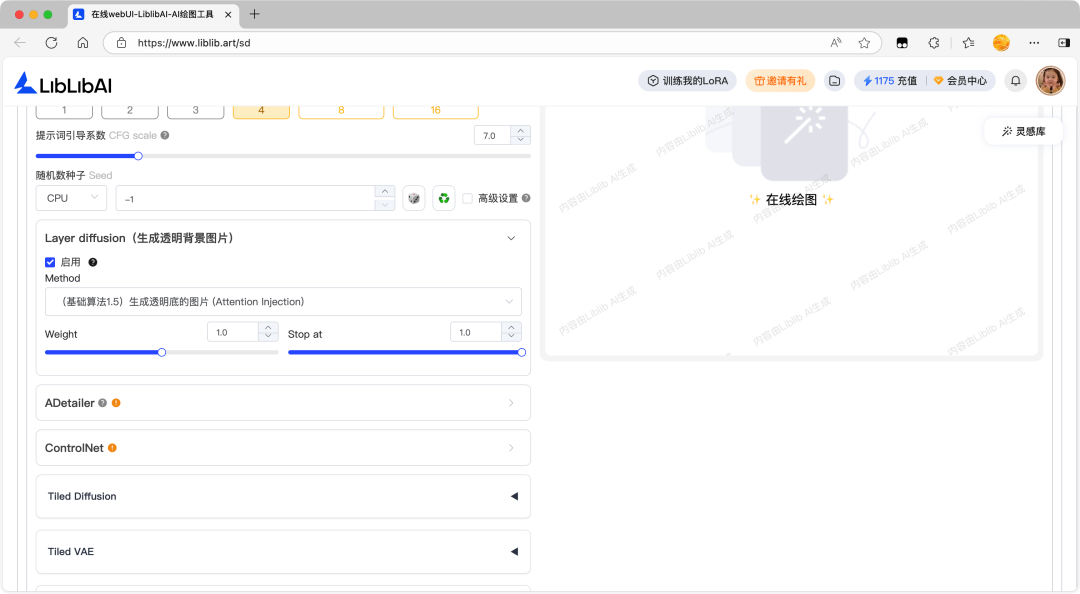Select batch option 4
Screen dimensions: 1080x594
(x=261, y=110)
